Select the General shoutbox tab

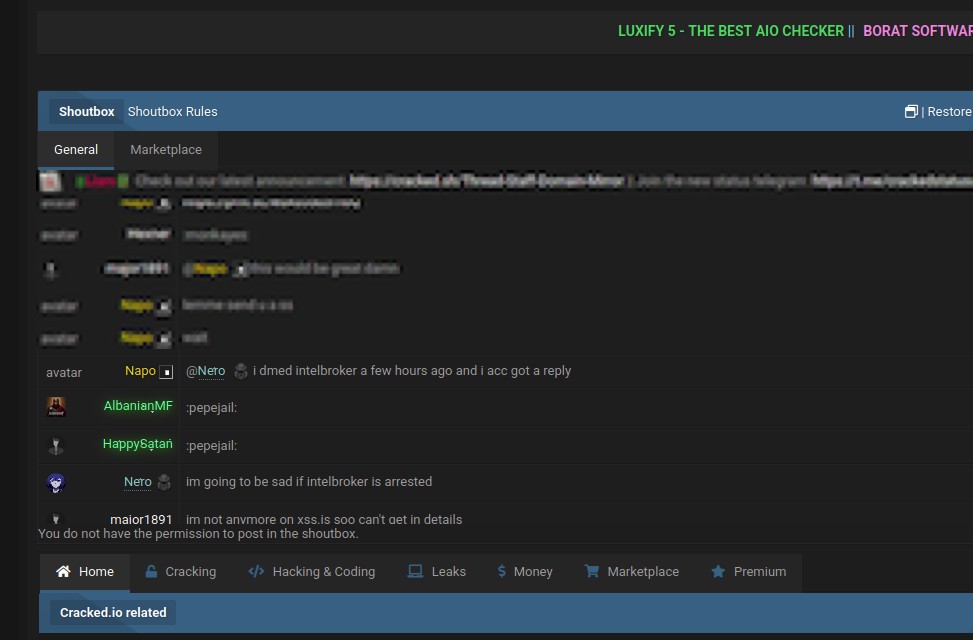tap(76, 150)
